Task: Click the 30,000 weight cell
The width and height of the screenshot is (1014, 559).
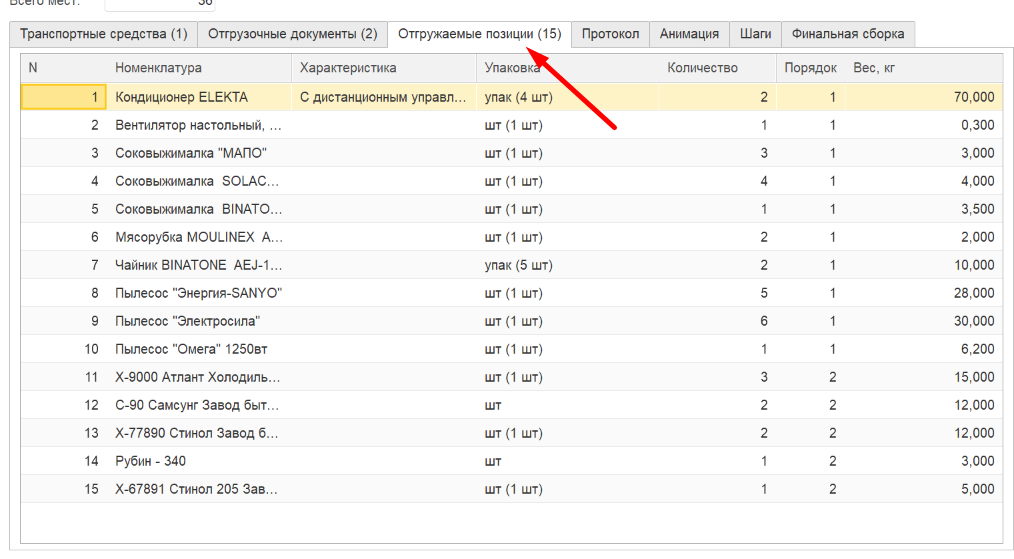Action: coord(923,321)
